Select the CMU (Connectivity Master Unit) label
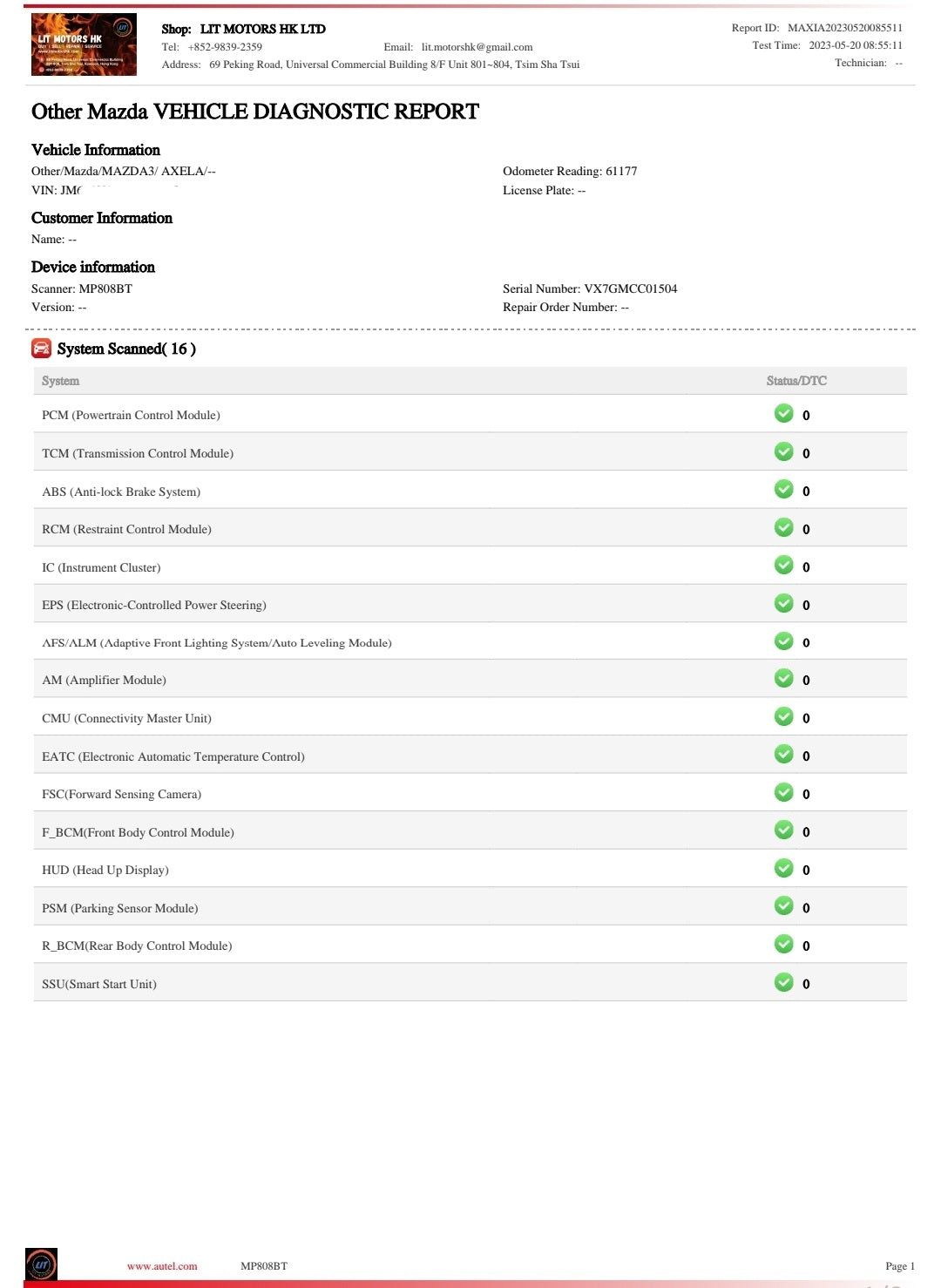This screenshot has height=1288, width=941. (126, 718)
